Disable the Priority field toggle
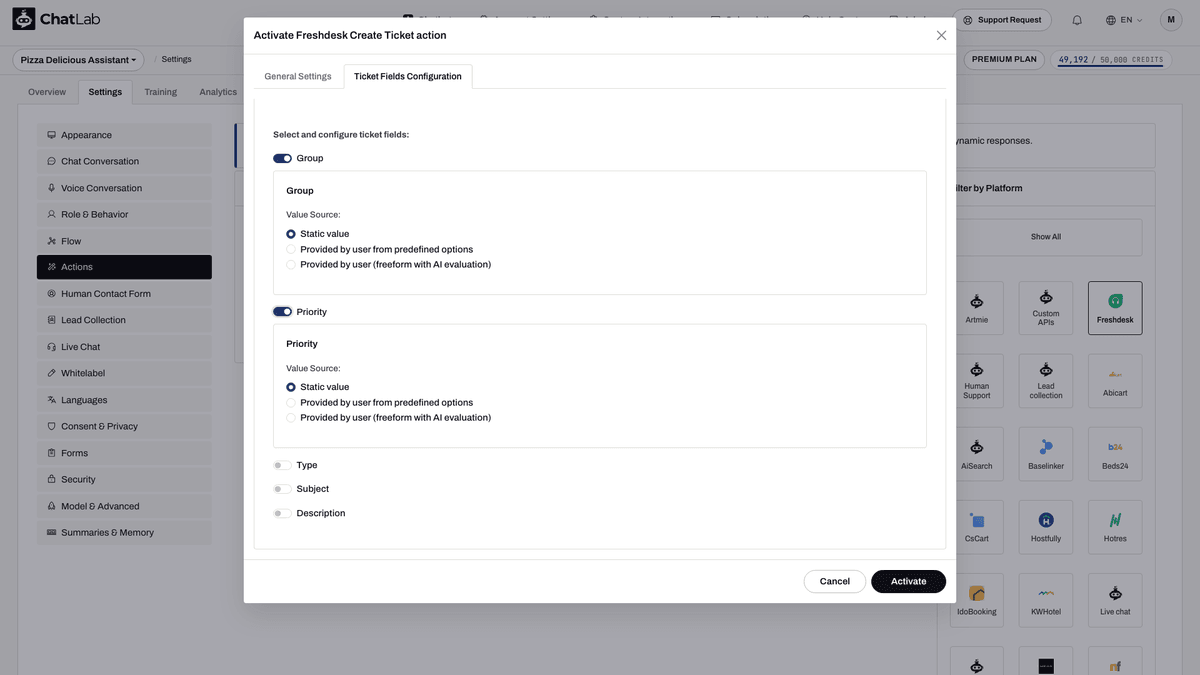Screen dimensions: 1200x675 pos(282,312)
